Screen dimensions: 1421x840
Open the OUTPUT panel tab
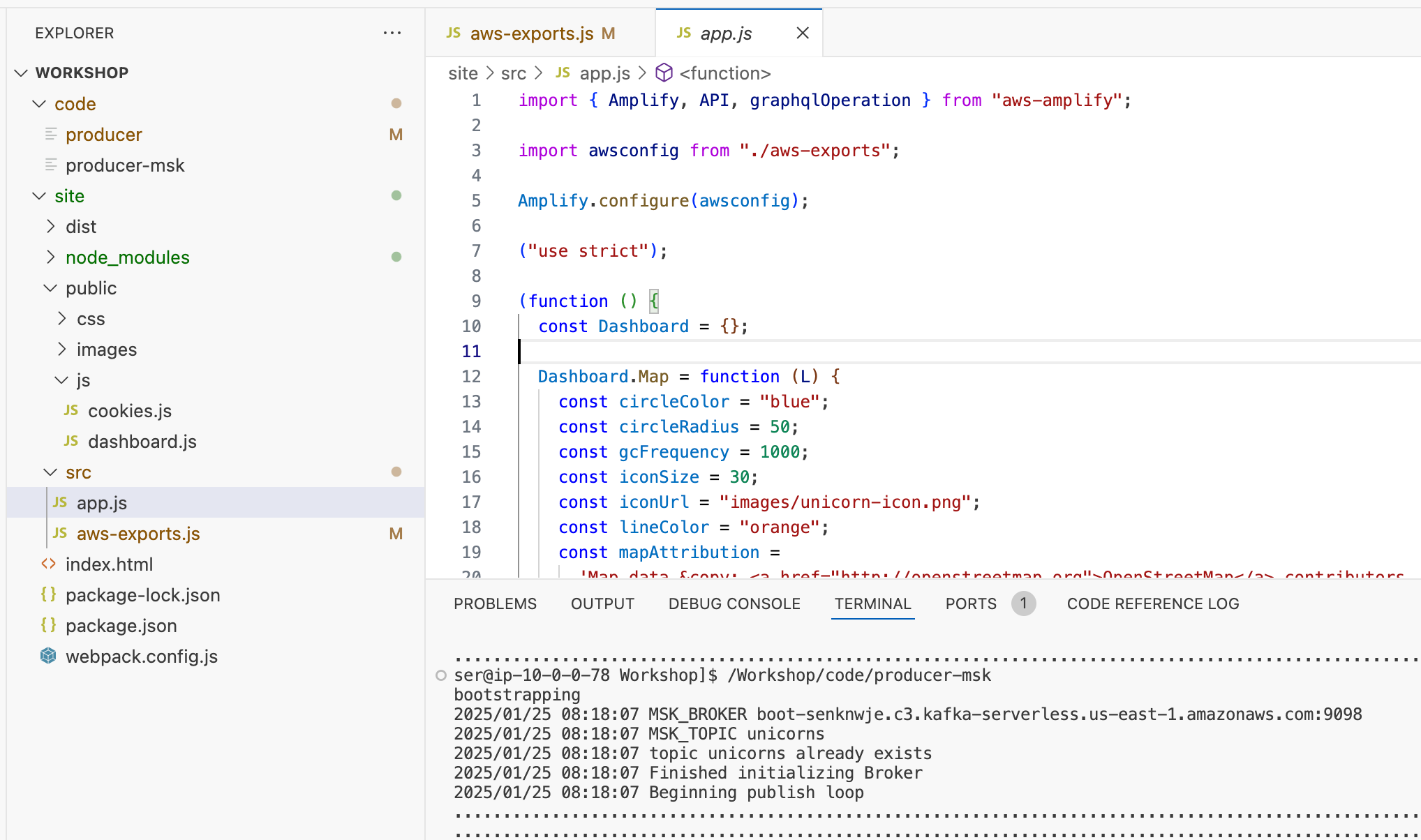point(602,603)
